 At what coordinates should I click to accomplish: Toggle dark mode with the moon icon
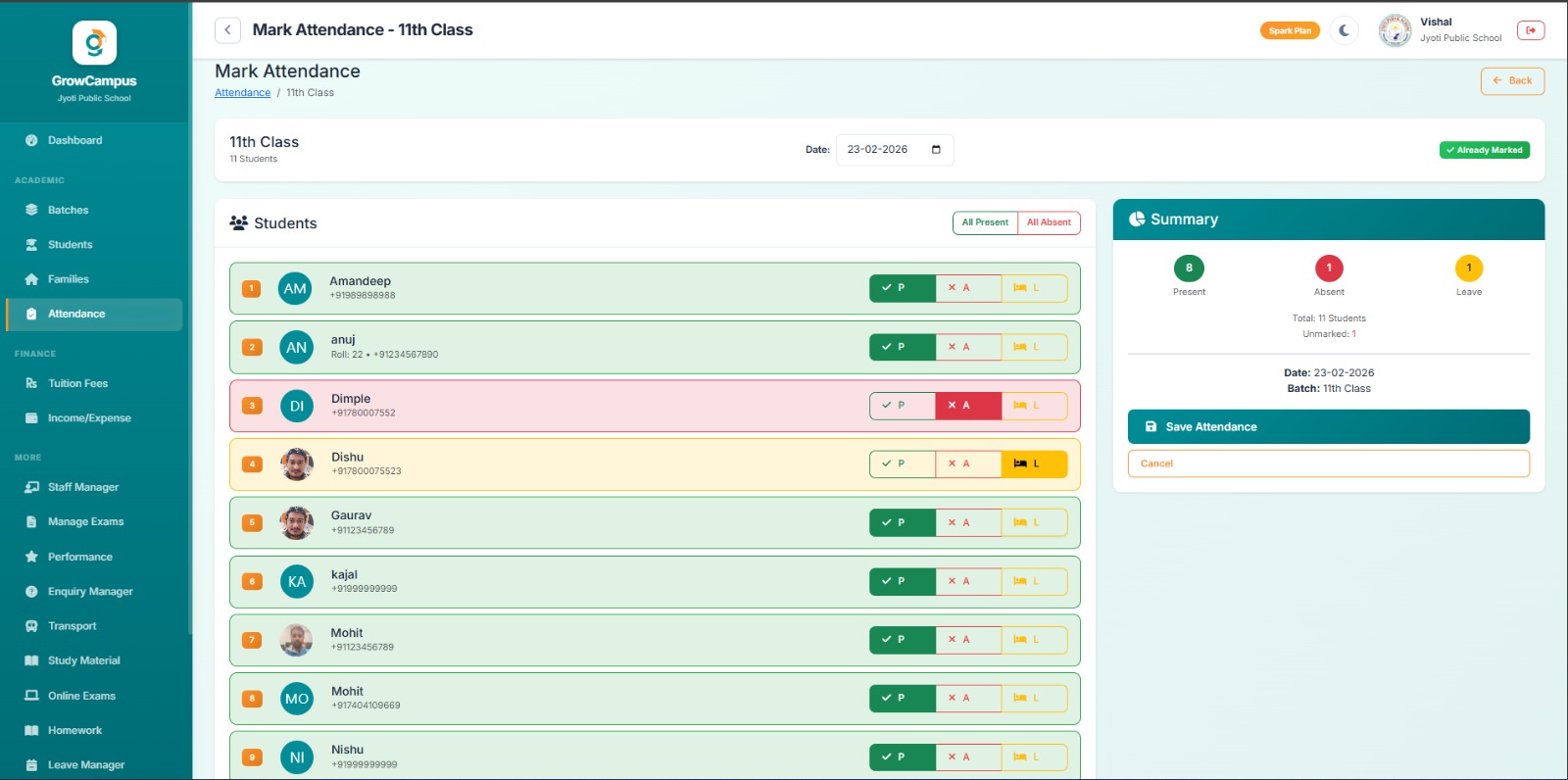point(1344,30)
